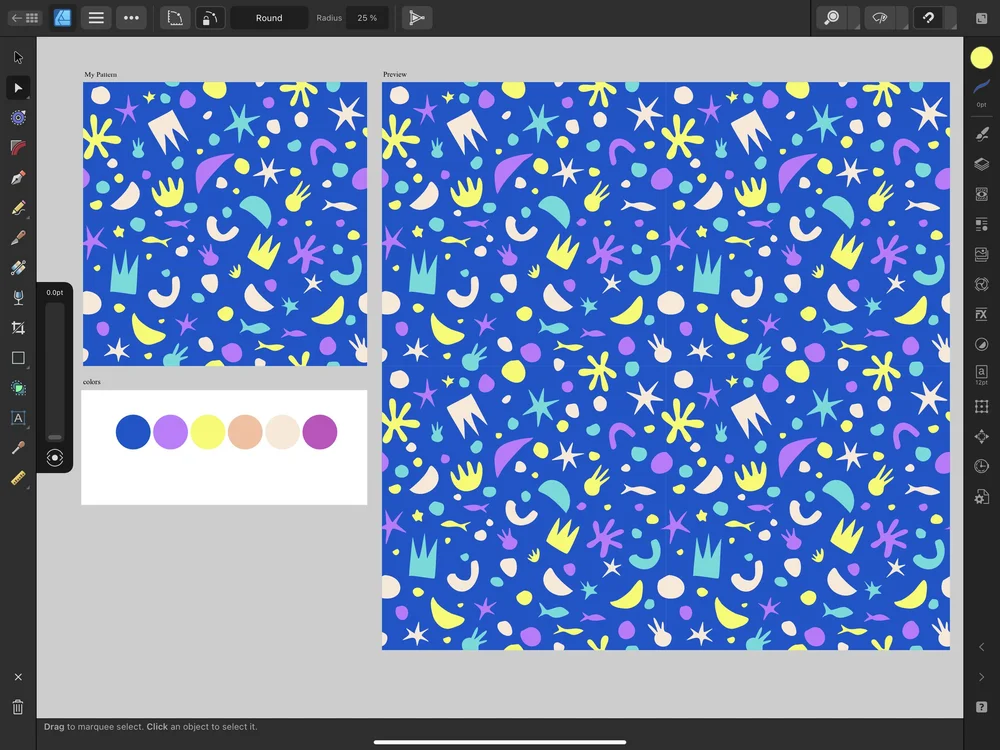Delete selection using the trash button
Image resolution: width=1000 pixels, height=750 pixels.
[x=17, y=706]
